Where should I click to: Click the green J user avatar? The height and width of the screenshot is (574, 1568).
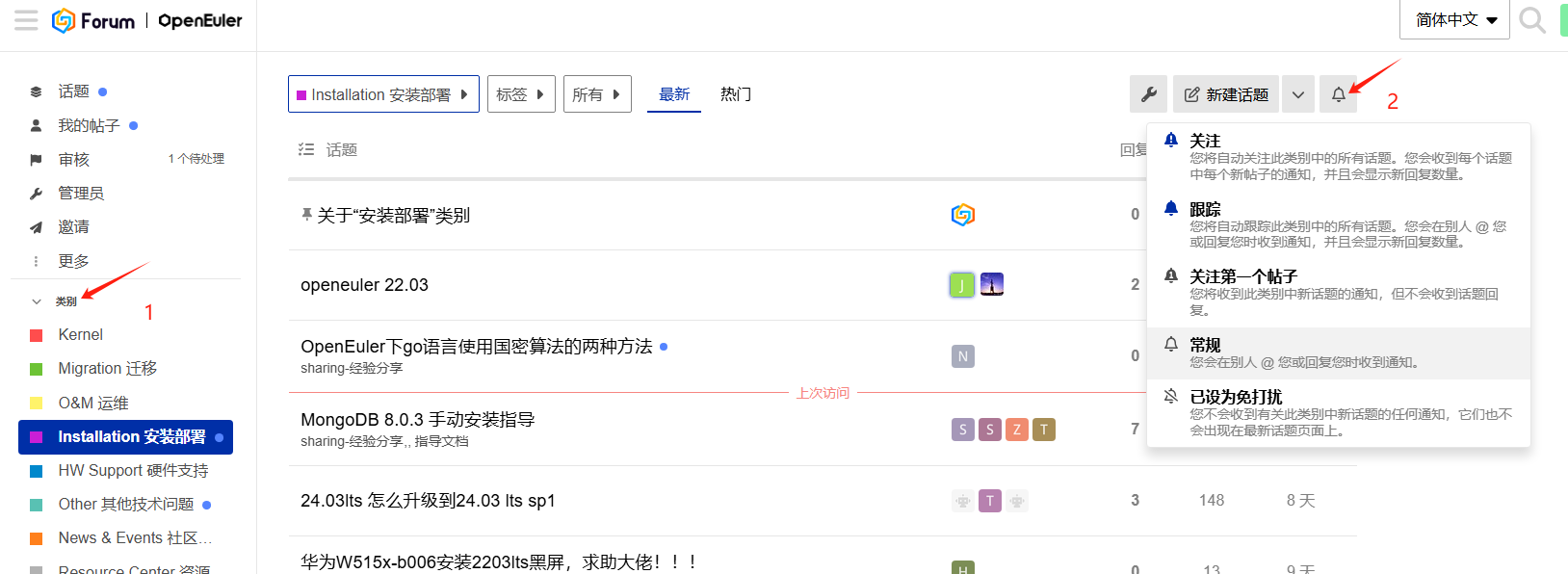961,285
